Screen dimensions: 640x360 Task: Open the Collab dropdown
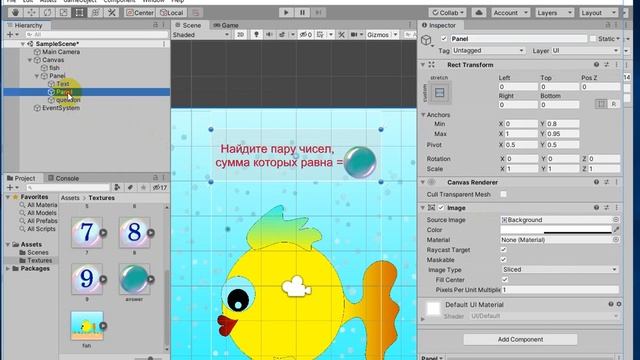(447, 13)
